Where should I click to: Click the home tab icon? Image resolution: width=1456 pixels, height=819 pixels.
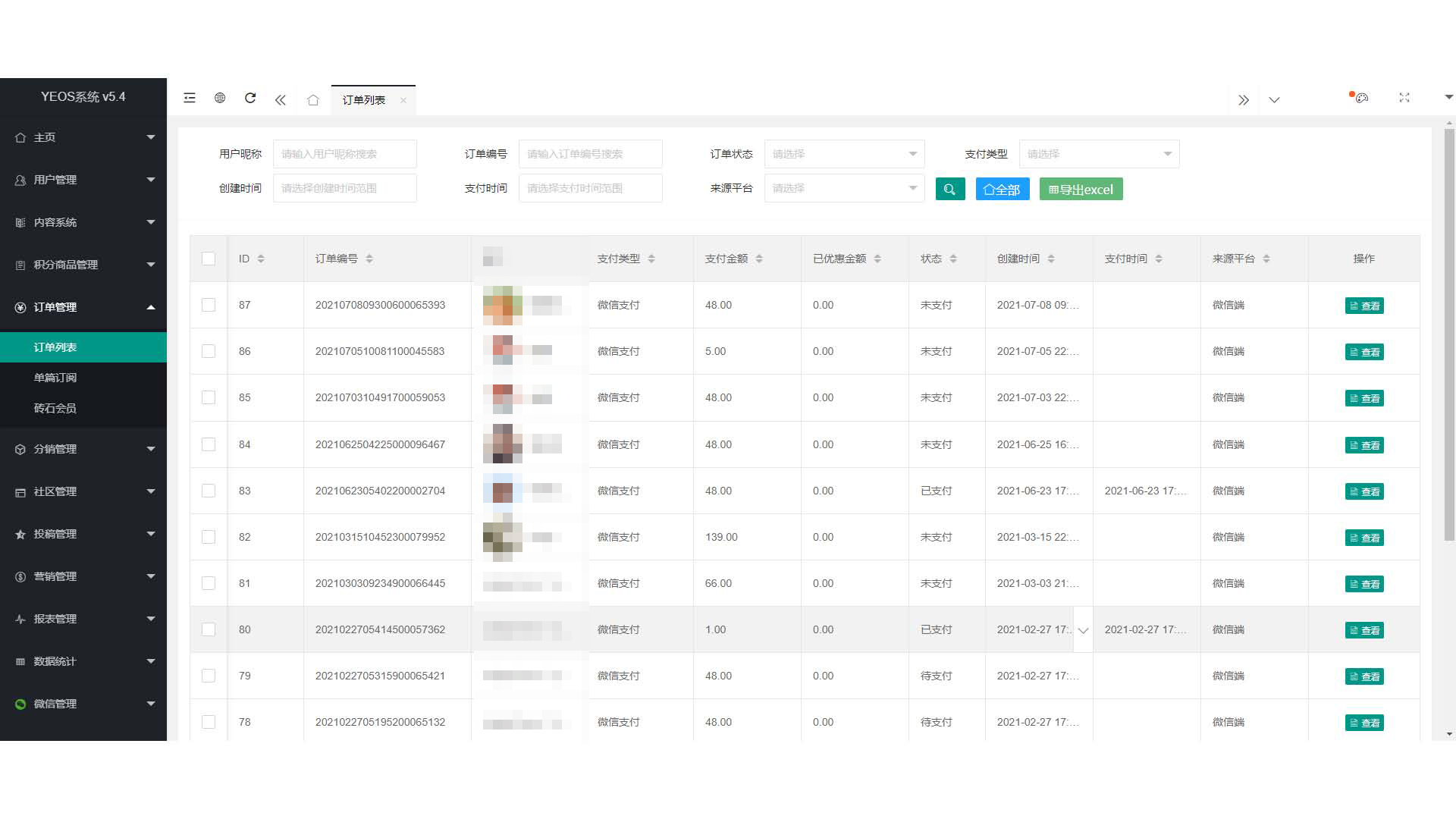coord(312,100)
